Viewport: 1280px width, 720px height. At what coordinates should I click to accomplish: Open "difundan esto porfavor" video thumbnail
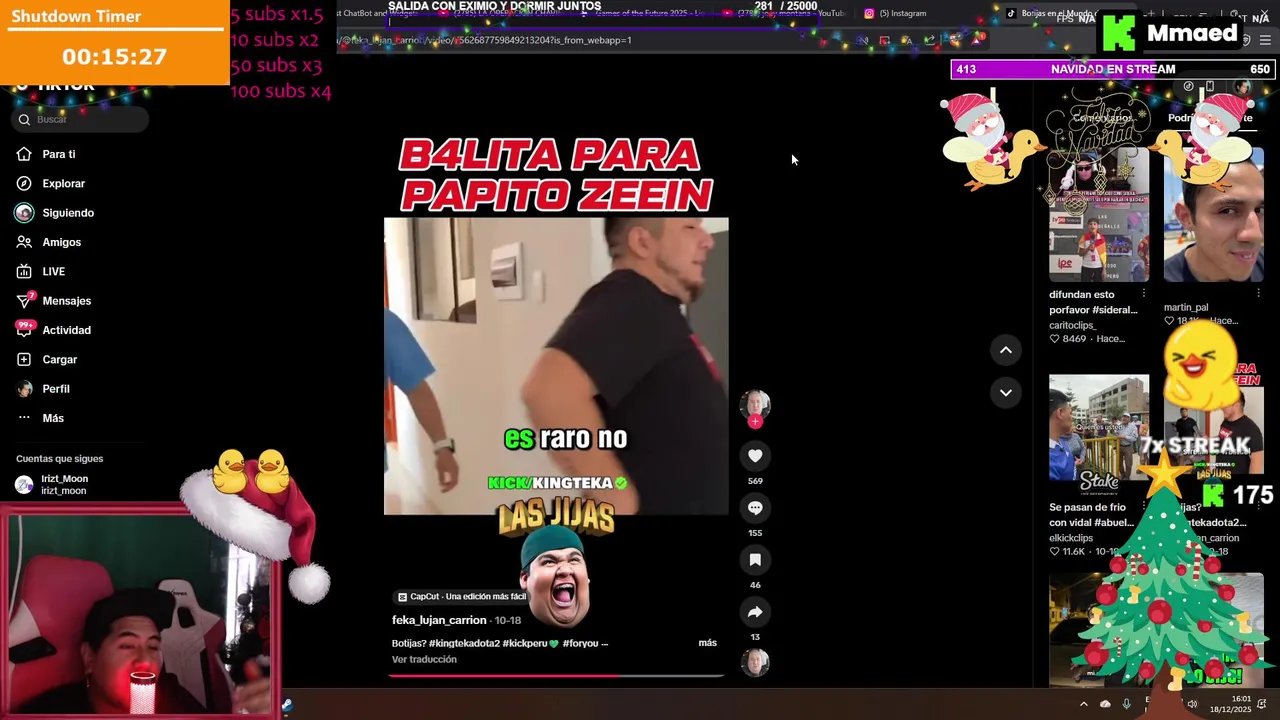[1099, 214]
